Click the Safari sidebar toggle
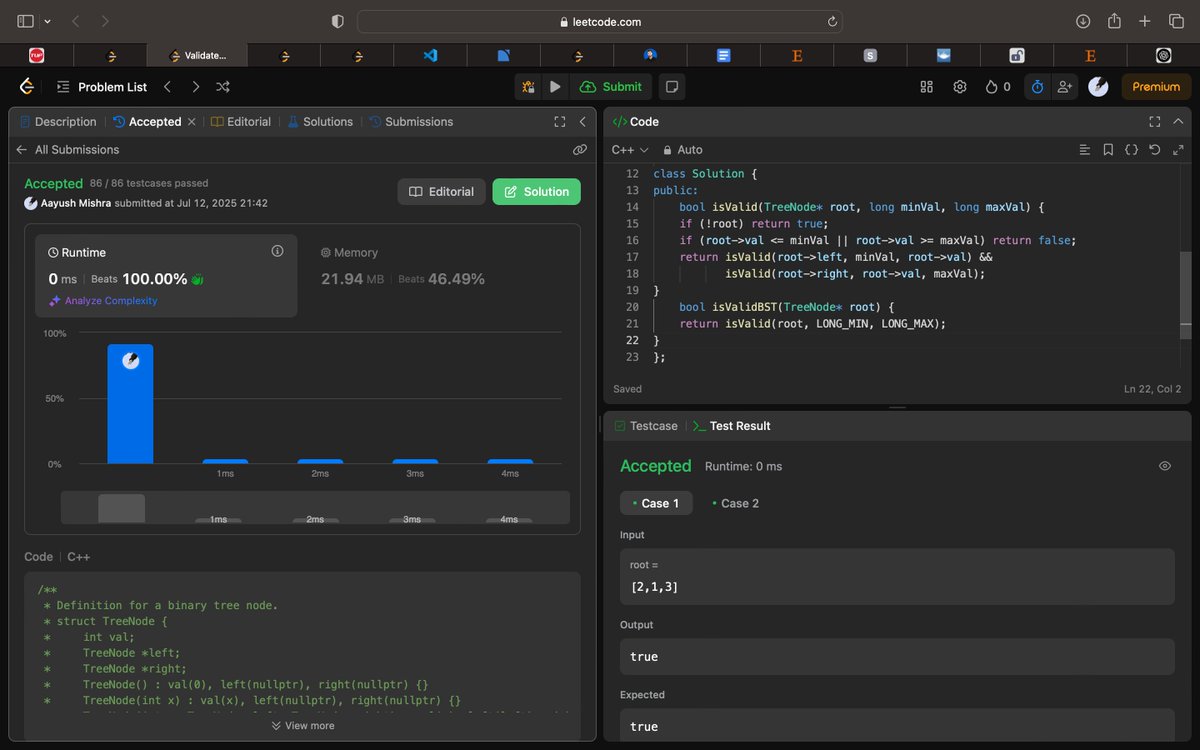Viewport: 1200px width, 750px height. [x=26, y=21]
